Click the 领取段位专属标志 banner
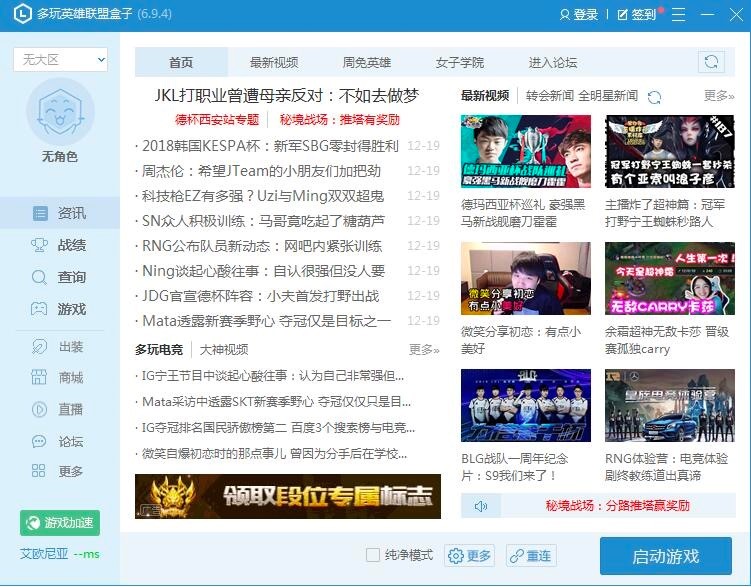This screenshot has height=587, width=751. 288,496
